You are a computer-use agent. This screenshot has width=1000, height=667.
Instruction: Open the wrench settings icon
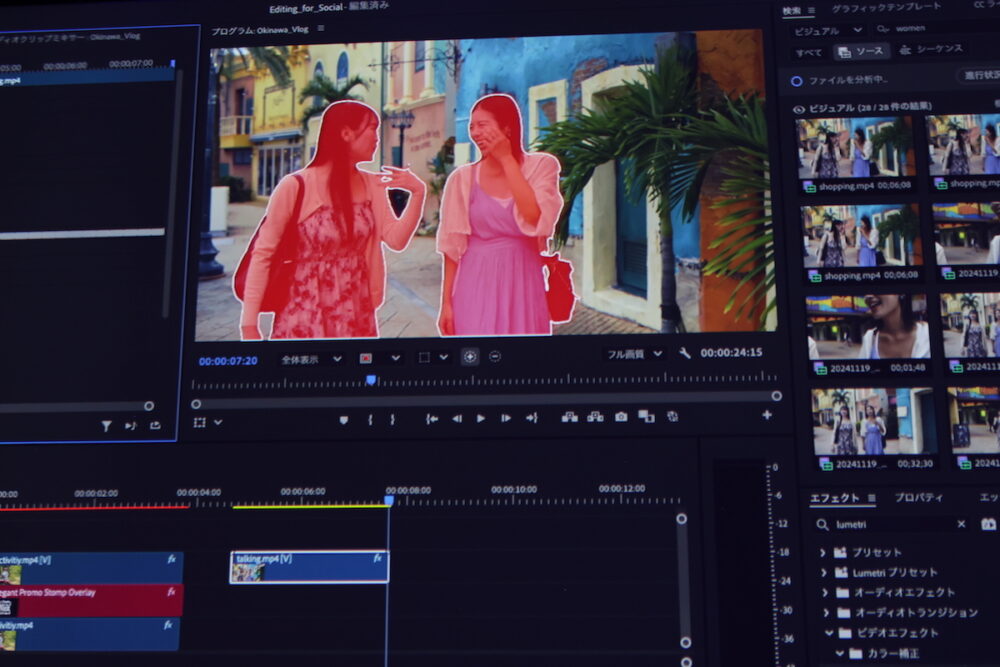[x=685, y=354]
